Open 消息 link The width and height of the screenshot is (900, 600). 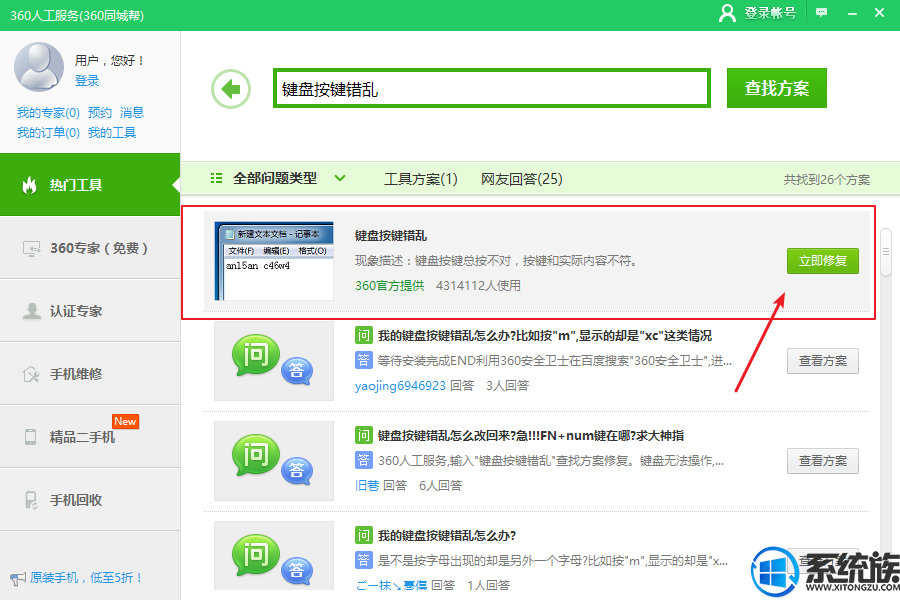coord(132,113)
